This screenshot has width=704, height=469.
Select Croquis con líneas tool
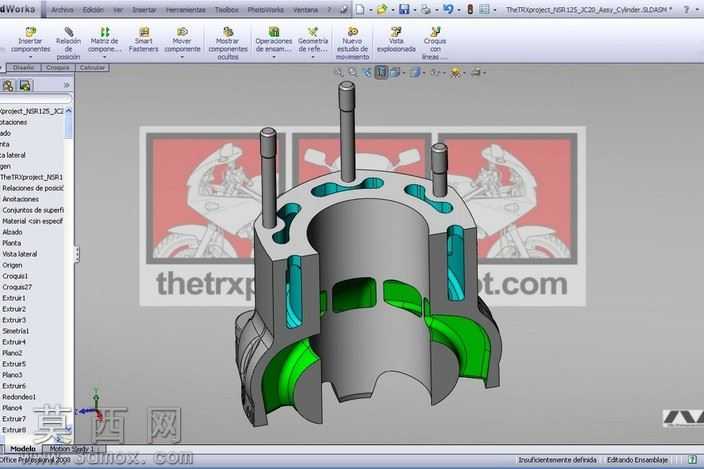tap(435, 44)
